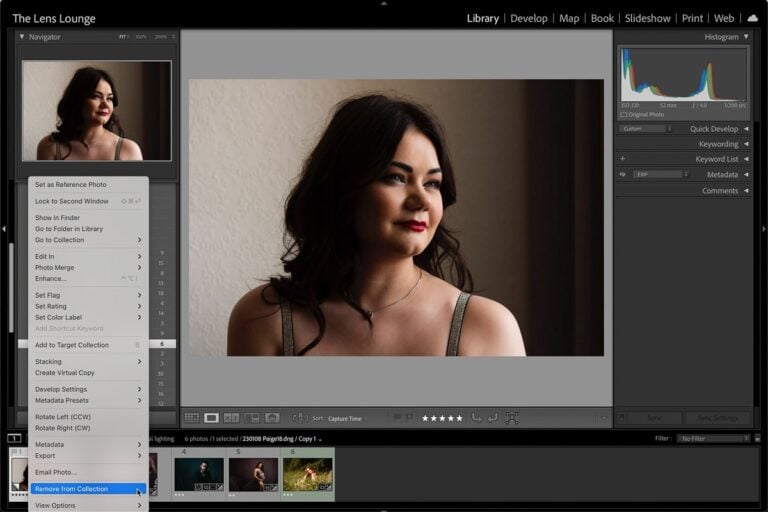768x512 pixels.
Task: Choose Remove from Collection in context menu
Action: (88, 489)
